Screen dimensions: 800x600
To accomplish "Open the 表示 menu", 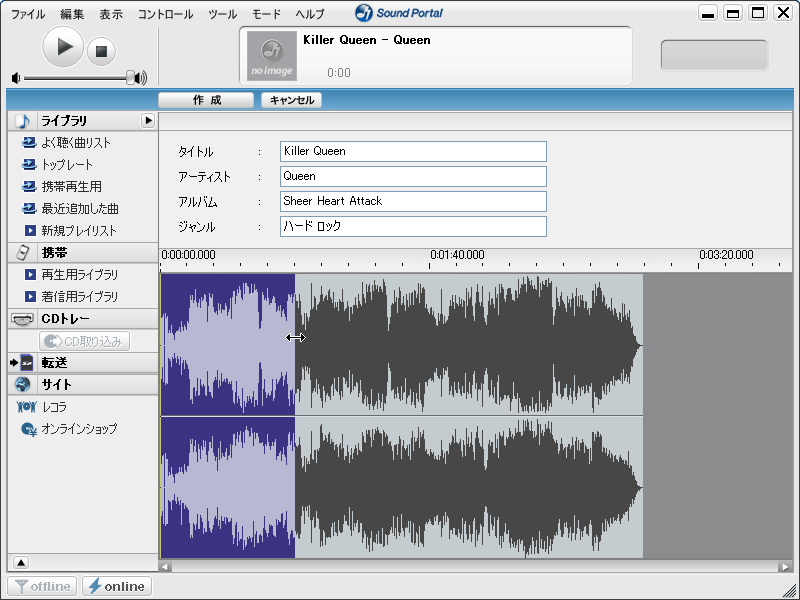I will (x=111, y=14).
